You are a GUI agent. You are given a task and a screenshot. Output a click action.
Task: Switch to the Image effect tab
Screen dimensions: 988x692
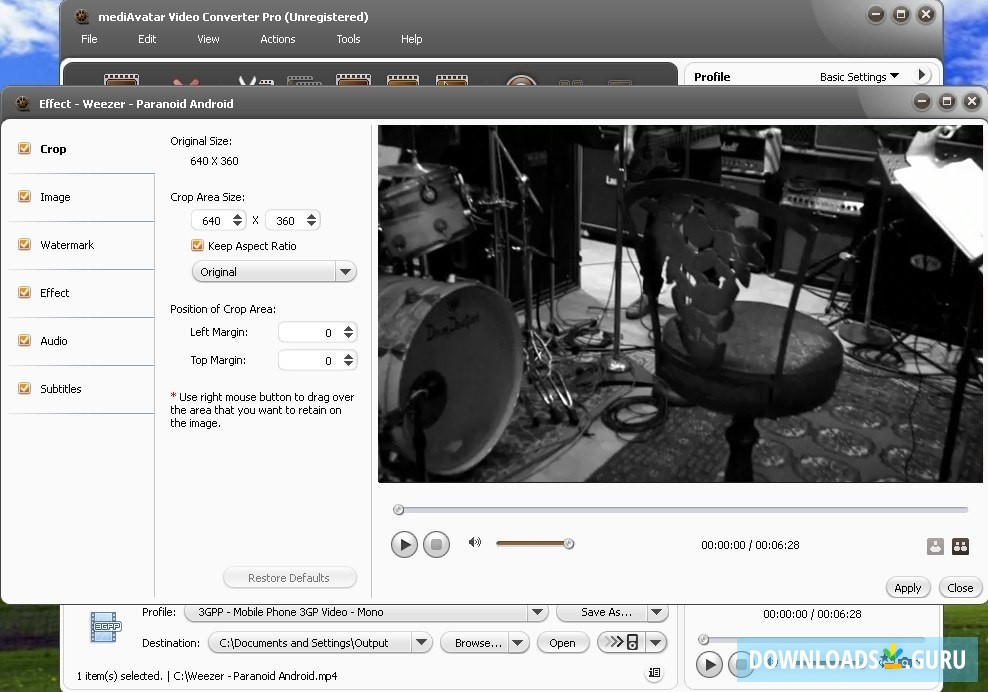[x=55, y=197]
